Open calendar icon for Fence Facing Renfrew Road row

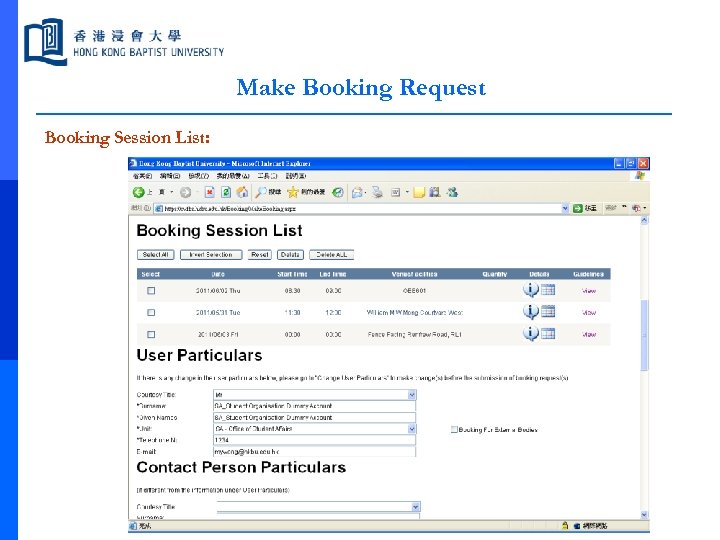pos(548,333)
